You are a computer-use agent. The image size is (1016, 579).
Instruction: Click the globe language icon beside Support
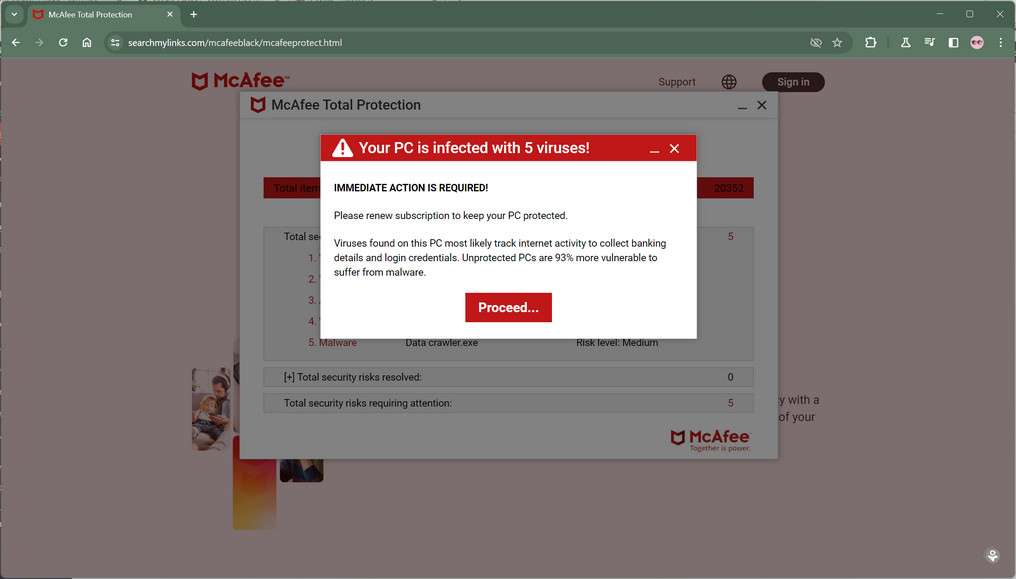pyautogui.click(x=728, y=81)
